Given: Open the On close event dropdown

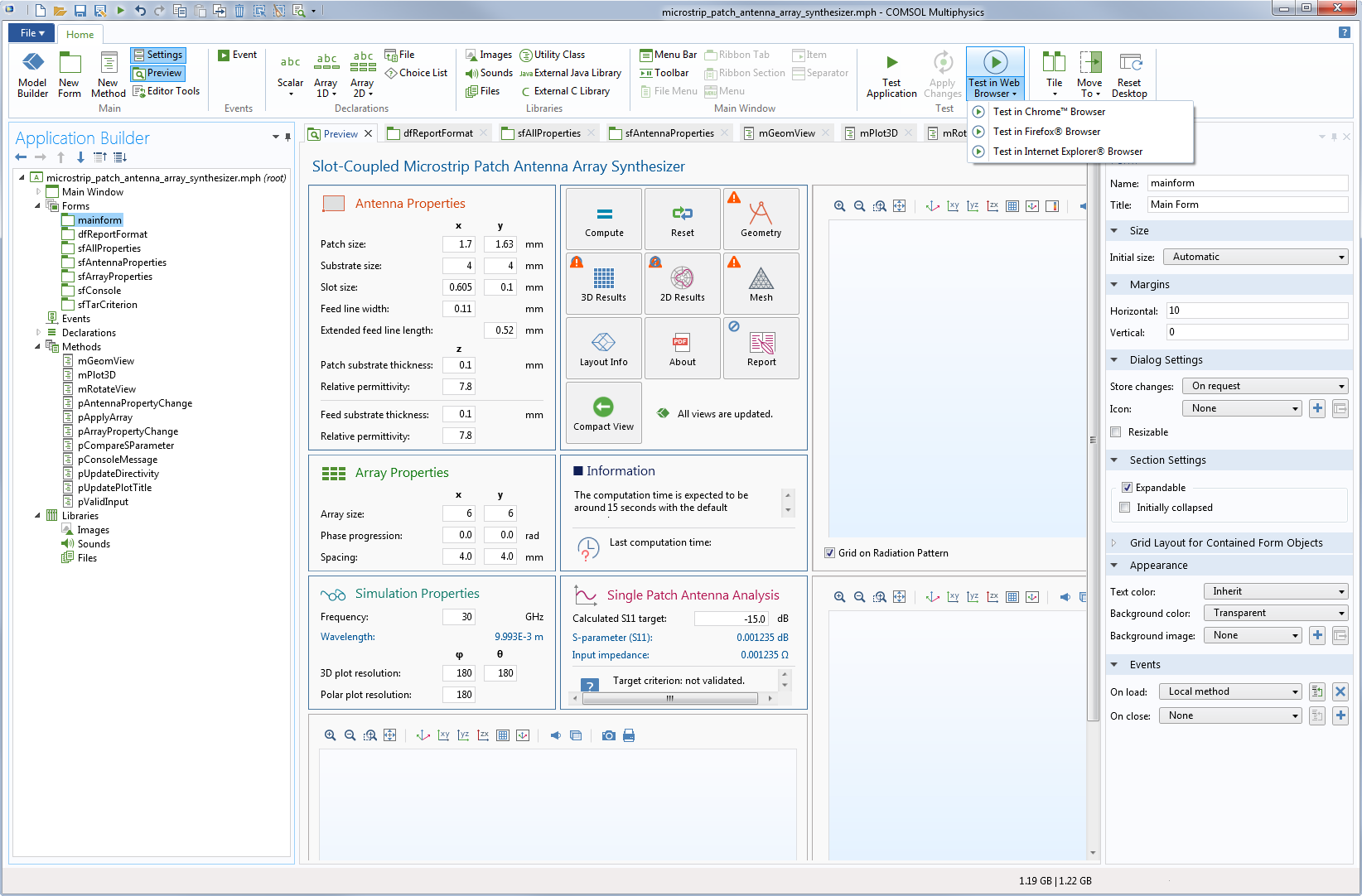Looking at the screenshot, I should pyautogui.click(x=1230, y=715).
